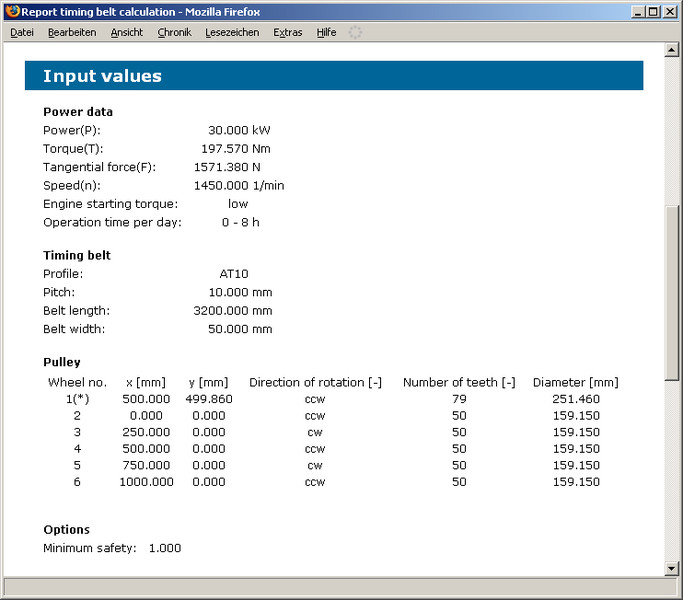Click the Number of teeth column header
The width and height of the screenshot is (683, 600).
[459, 382]
